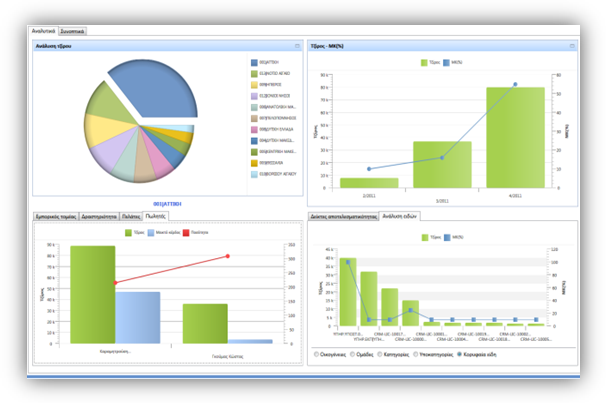Click Τζίρος legend icon in Πωλητές chart
Screen dimensions: 606x403
(x=128, y=233)
